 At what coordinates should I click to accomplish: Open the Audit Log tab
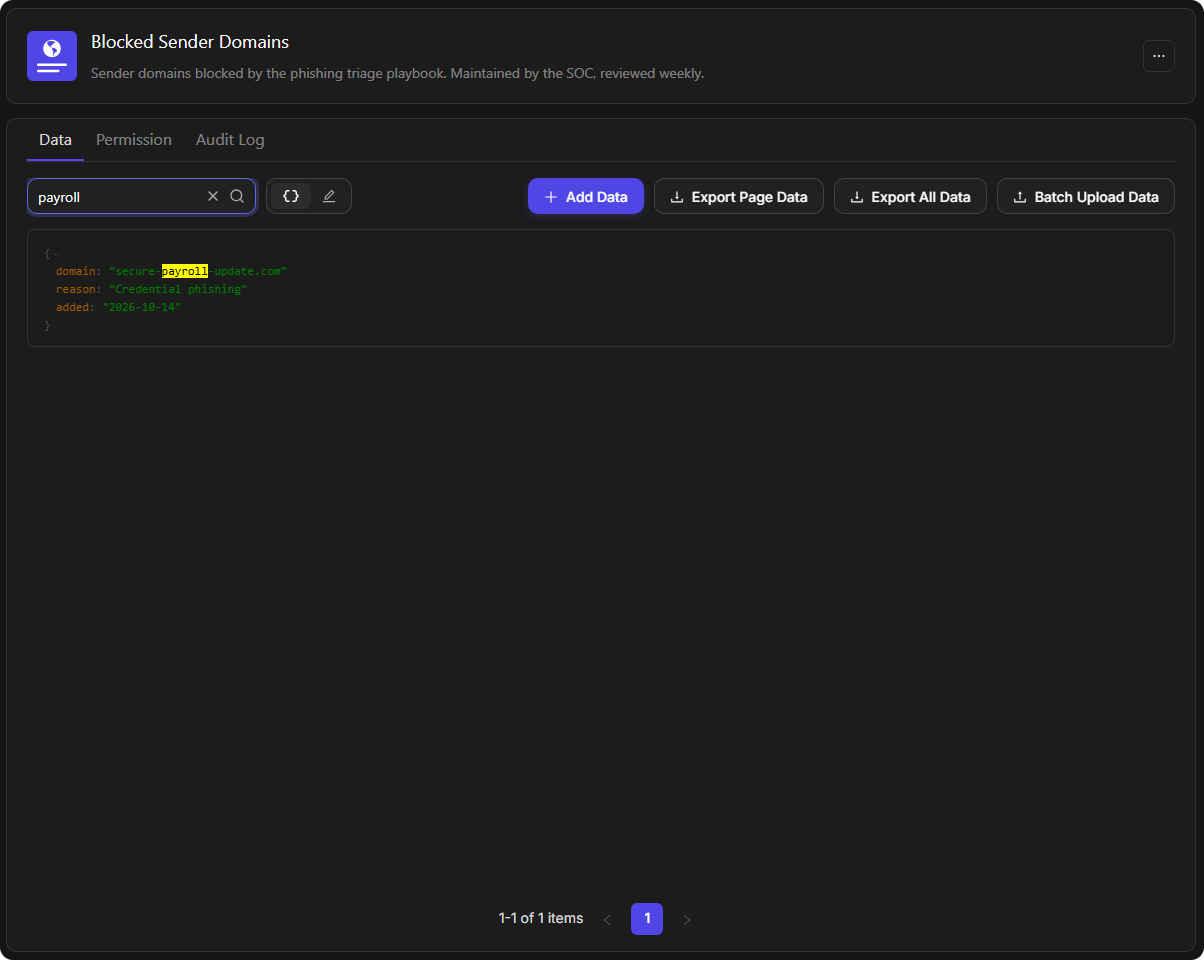(x=230, y=140)
